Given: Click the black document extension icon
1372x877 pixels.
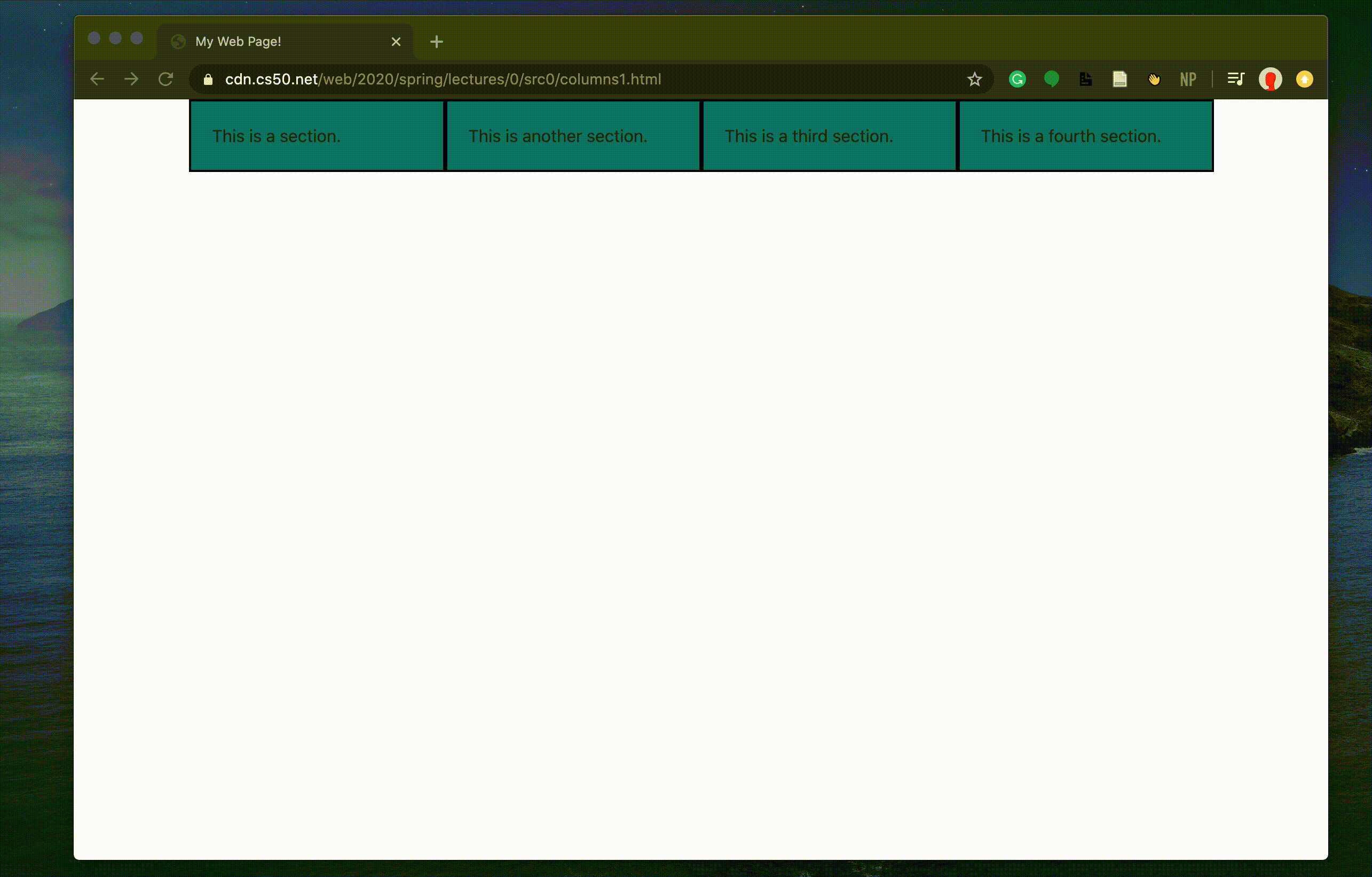Looking at the screenshot, I should coord(1085,79).
